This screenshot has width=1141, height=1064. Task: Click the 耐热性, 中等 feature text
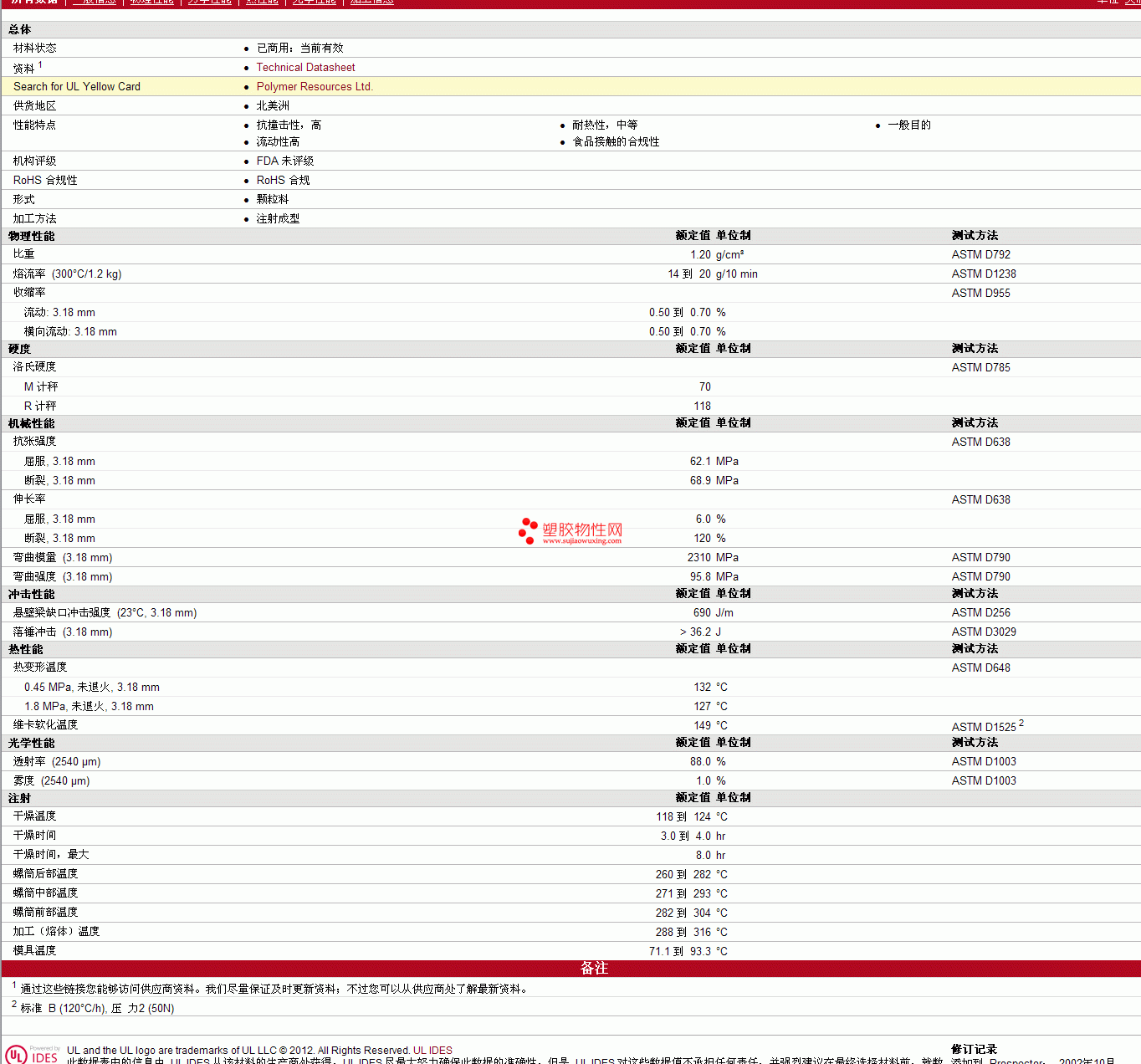coord(605,125)
